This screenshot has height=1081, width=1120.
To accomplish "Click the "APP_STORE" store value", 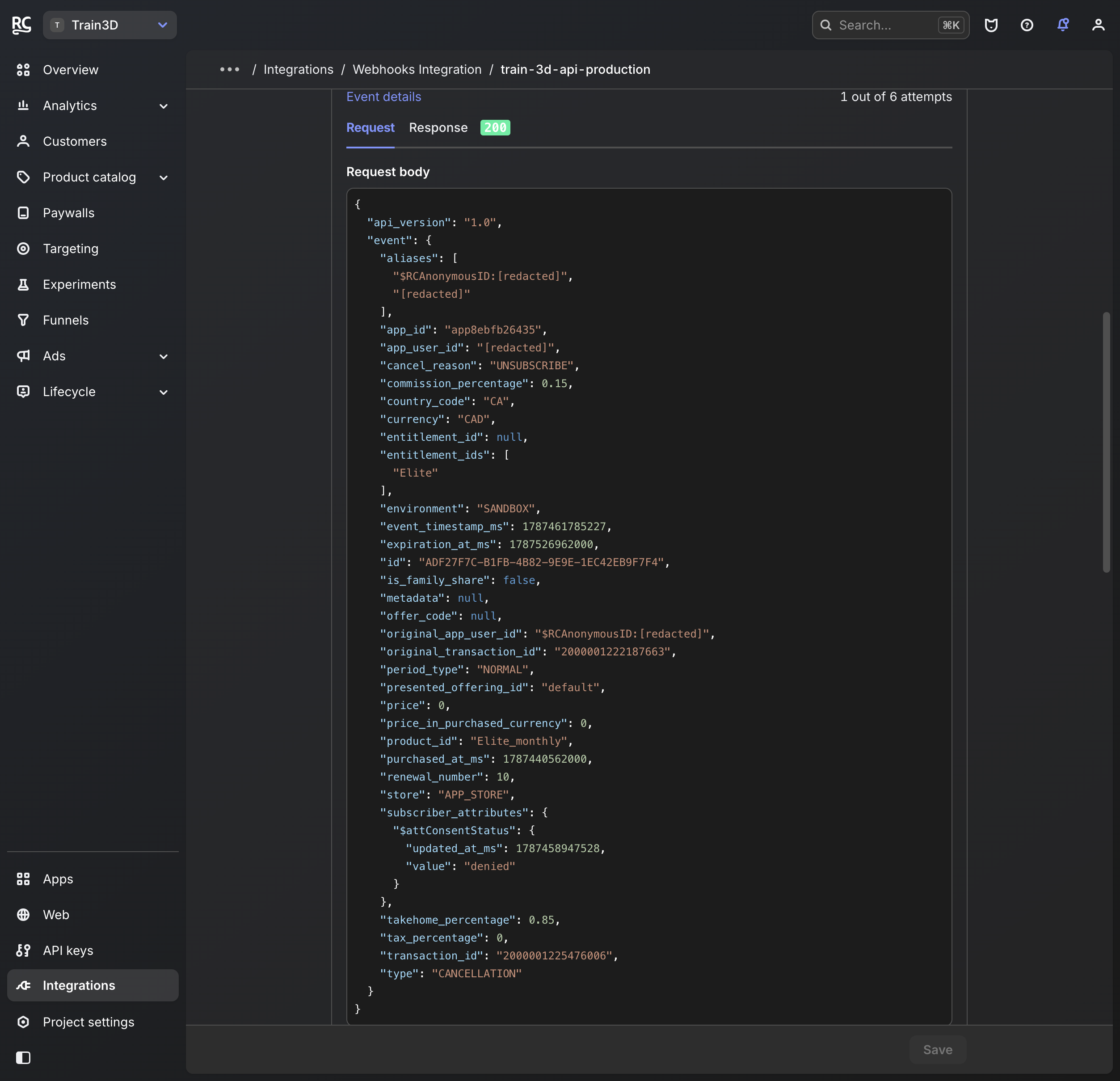I will point(473,794).
